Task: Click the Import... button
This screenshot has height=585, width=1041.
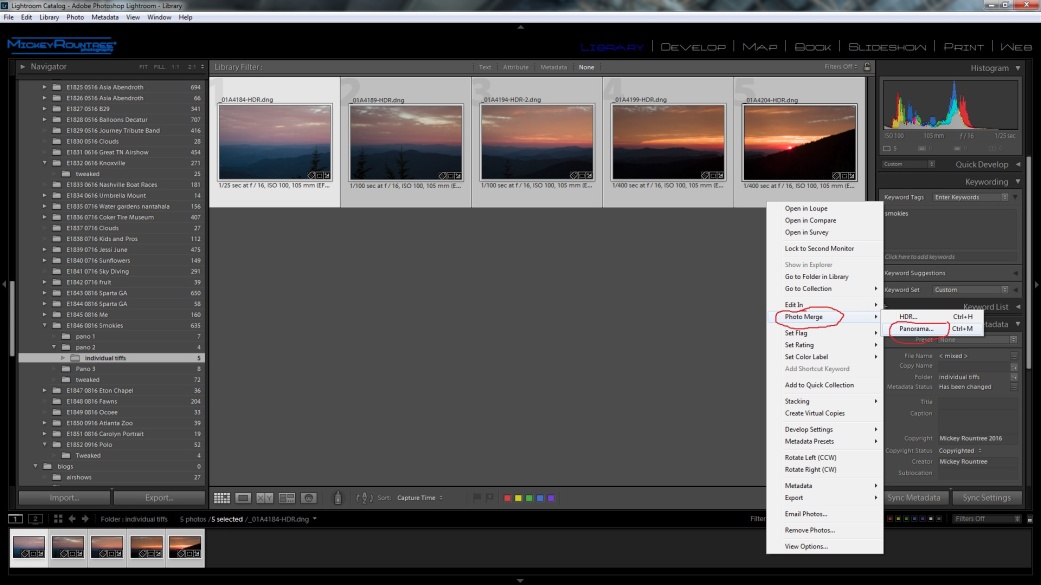Action: click(x=65, y=498)
